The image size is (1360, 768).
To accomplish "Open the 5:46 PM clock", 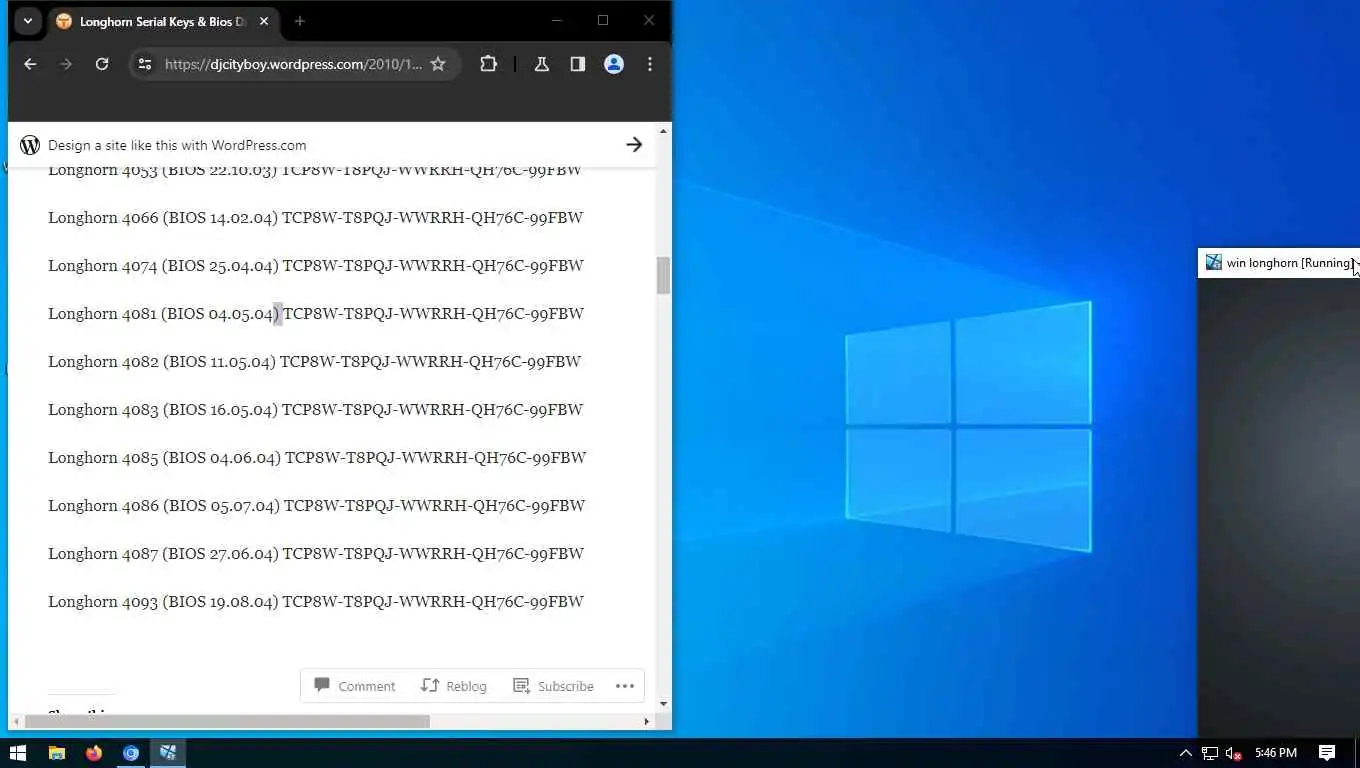I will (x=1275, y=753).
